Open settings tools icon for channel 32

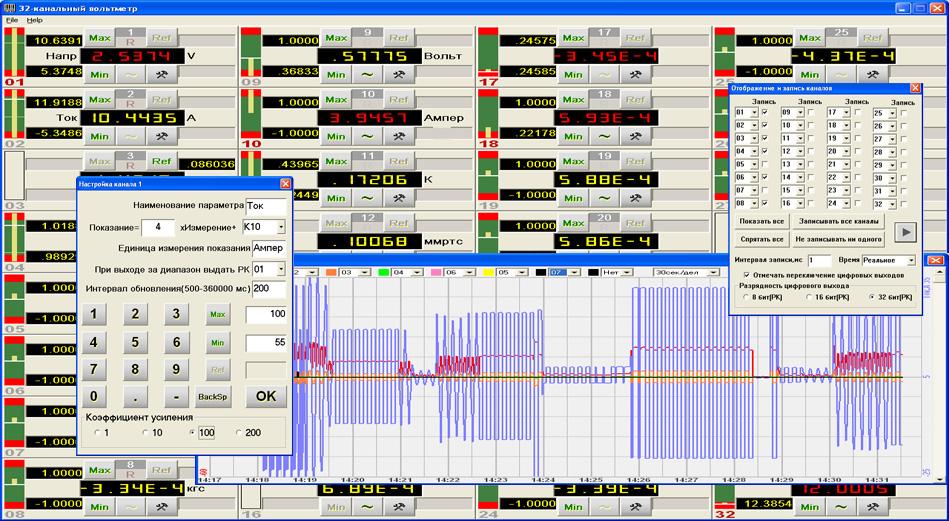(x=873, y=507)
